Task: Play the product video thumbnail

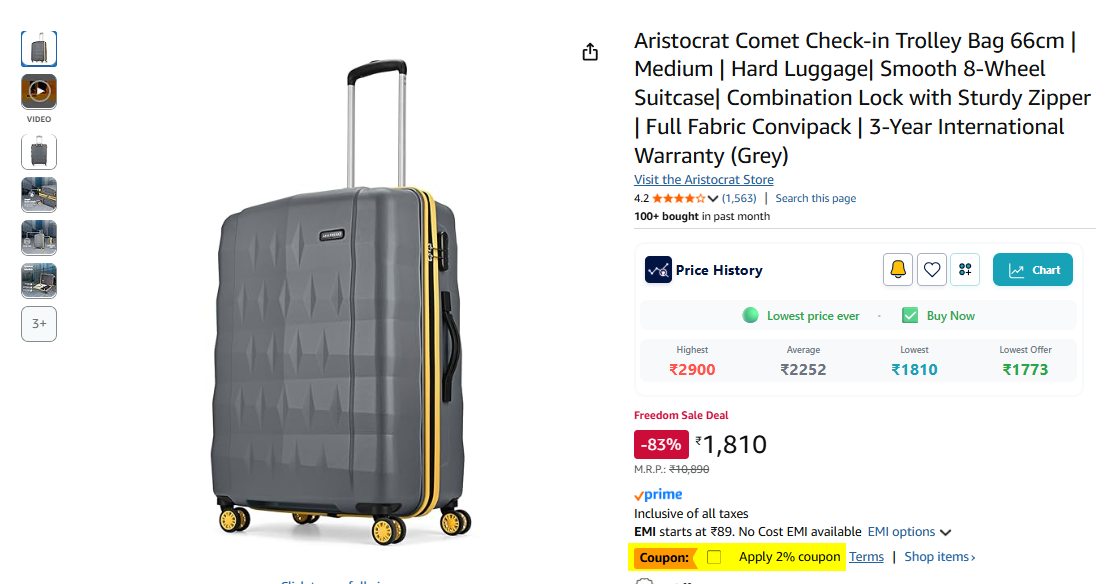Action: coord(39,91)
